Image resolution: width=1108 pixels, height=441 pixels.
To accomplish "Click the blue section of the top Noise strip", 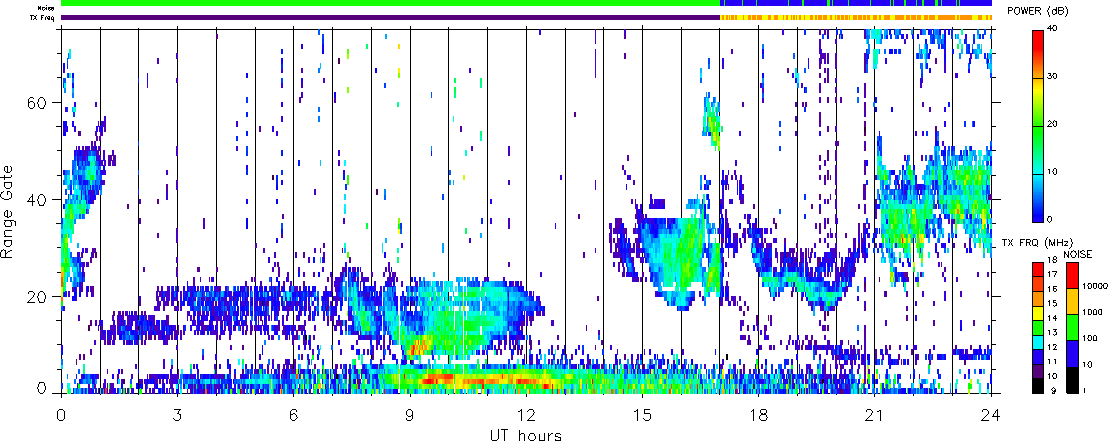I will coord(855,4).
